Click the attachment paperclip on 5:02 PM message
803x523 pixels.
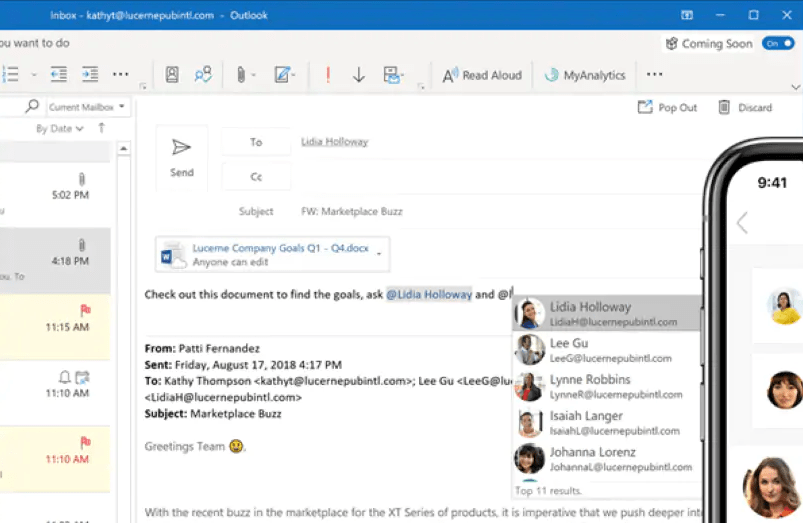point(81,179)
